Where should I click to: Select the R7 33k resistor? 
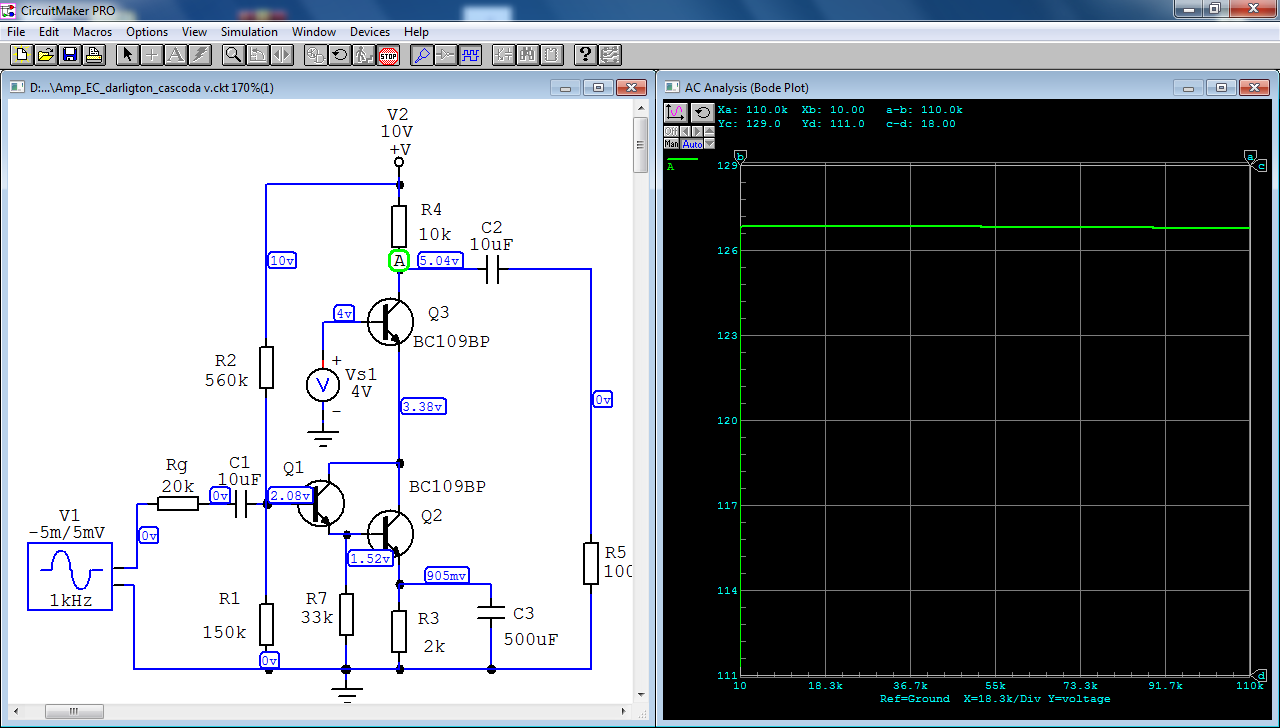click(x=346, y=614)
